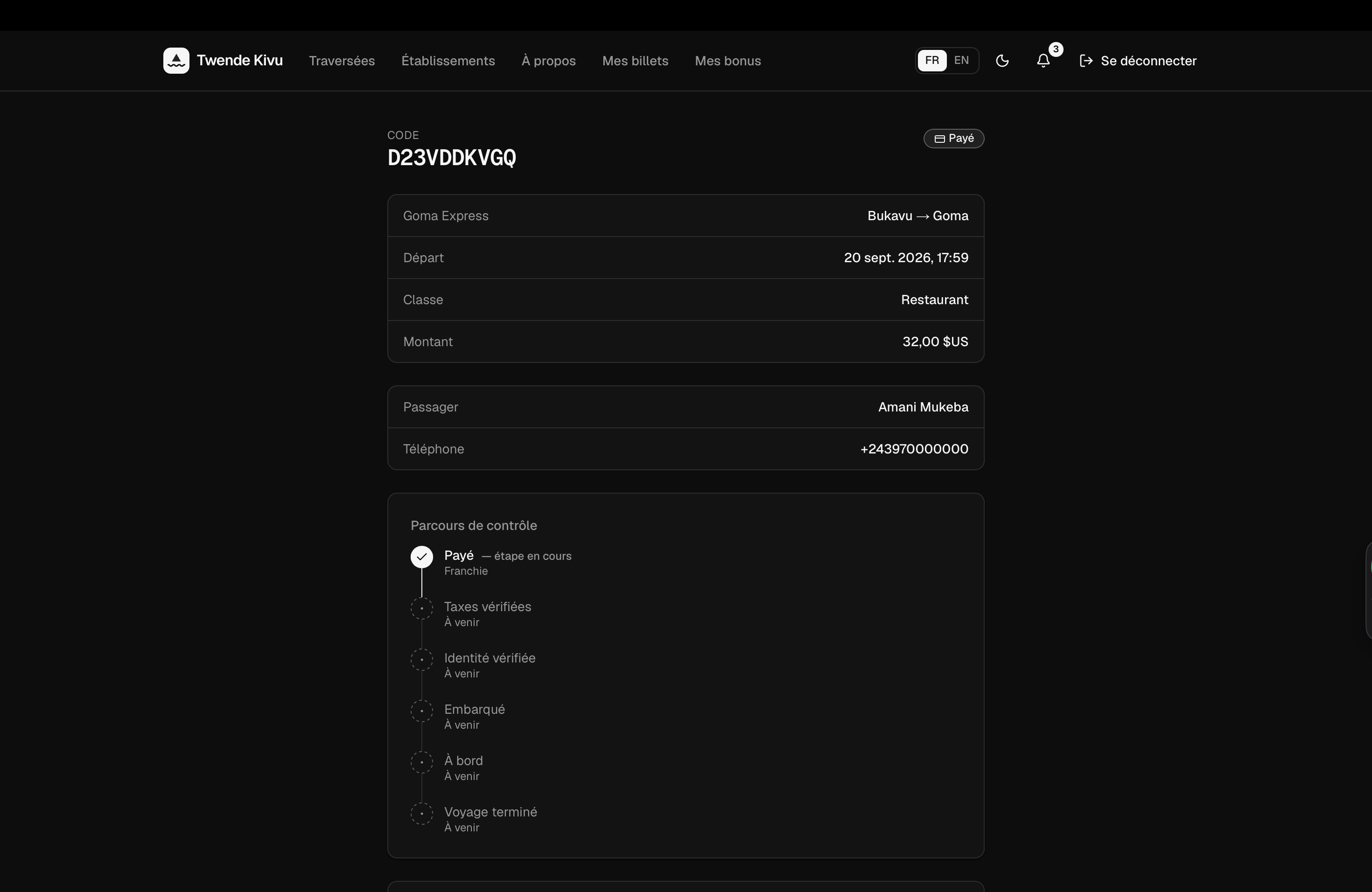Click departure date 20 sept. 2026, 17:59

click(906, 258)
